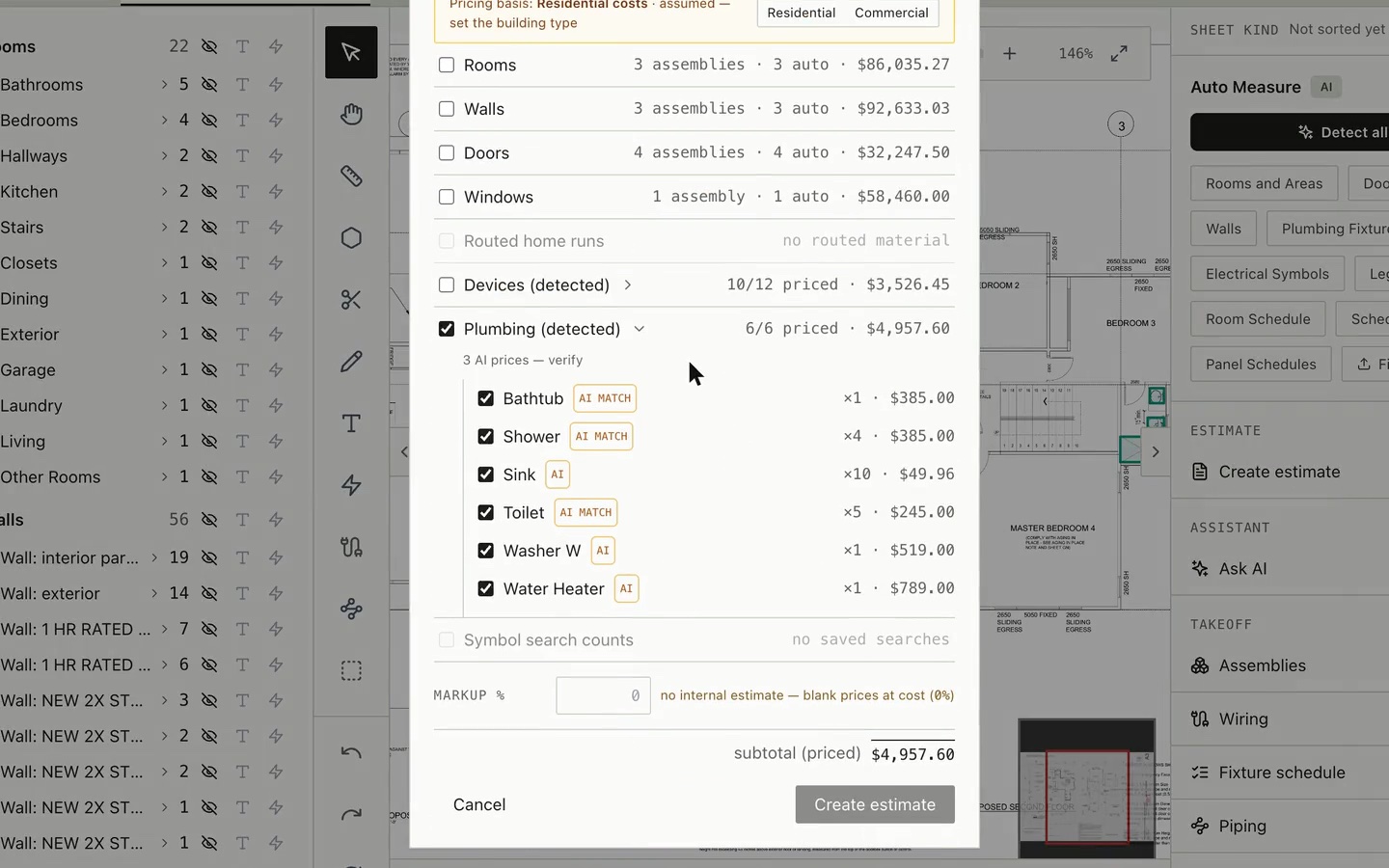Click the Electrical Symbols chip
Viewport: 1389px width, 868px height.
pos(1266,274)
